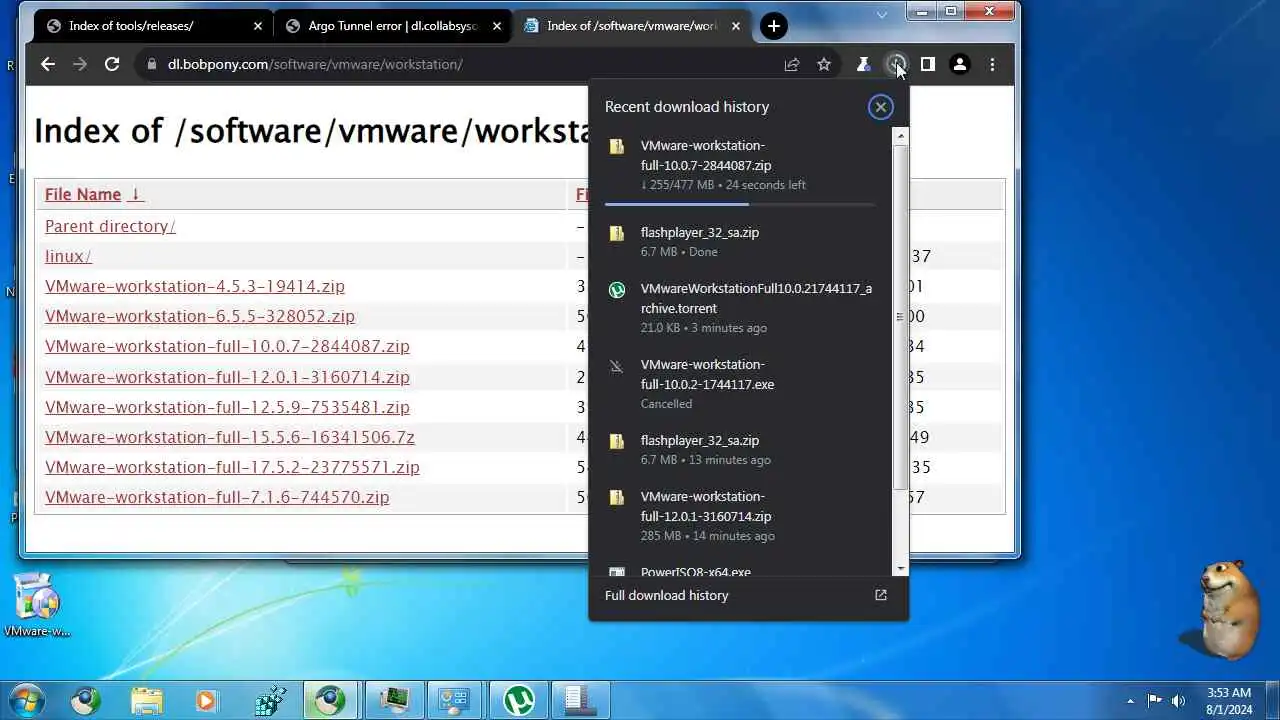Click the download list down arrow

[900, 568]
